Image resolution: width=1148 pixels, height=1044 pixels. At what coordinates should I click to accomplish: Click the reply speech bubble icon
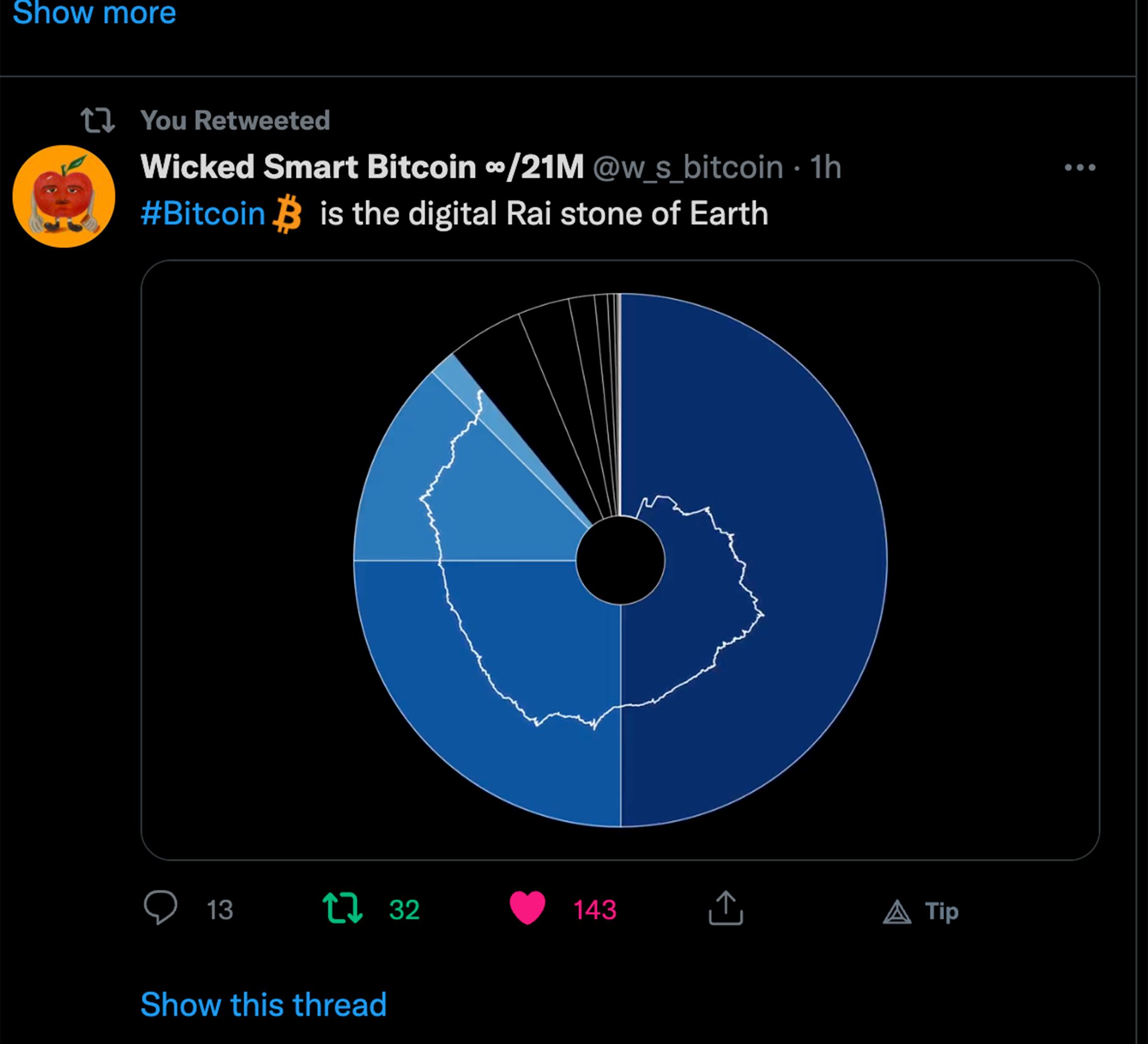coord(161,907)
